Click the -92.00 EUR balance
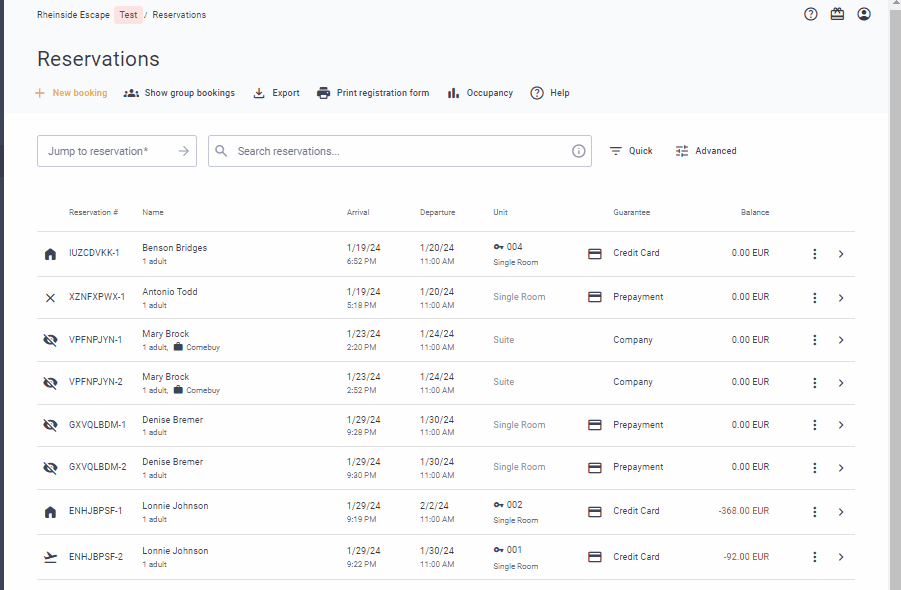Image resolution: width=901 pixels, height=590 pixels. coord(746,557)
